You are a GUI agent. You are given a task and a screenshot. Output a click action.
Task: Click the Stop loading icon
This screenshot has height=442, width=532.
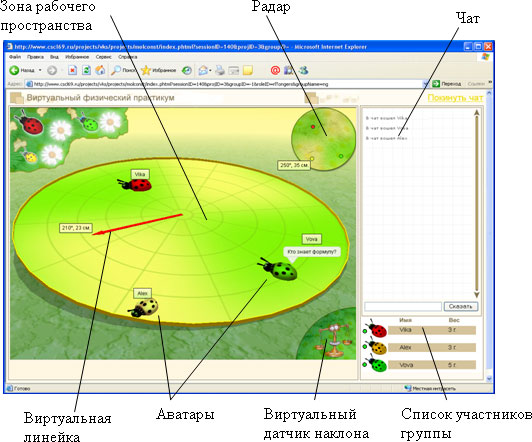tap(72, 70)
